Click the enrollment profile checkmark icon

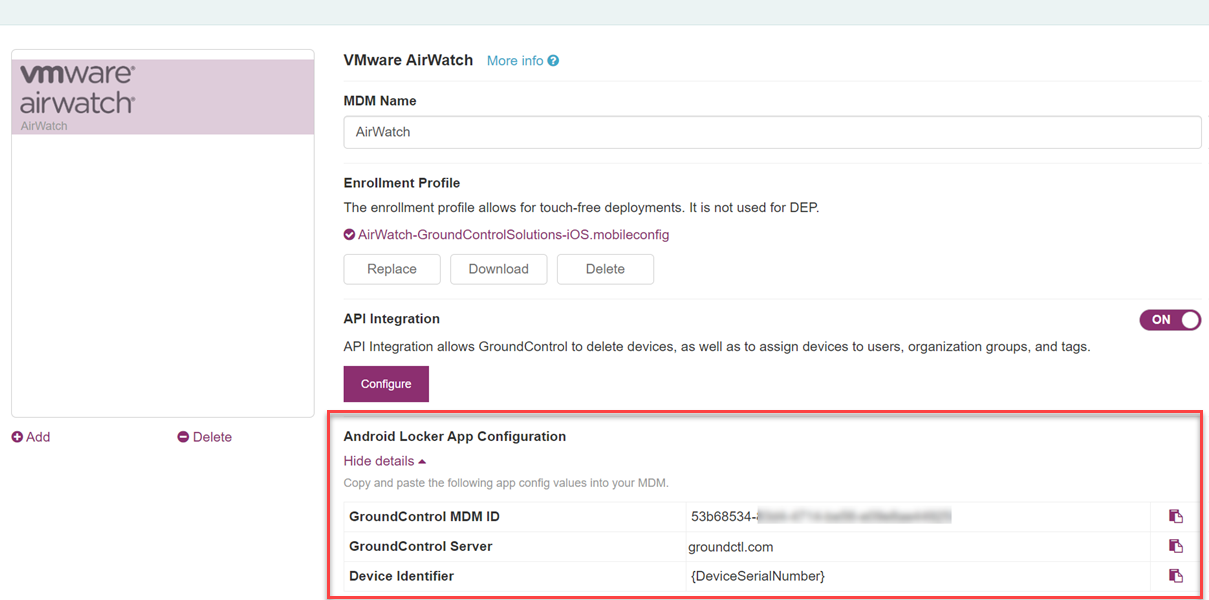click(x=349, y=235)
